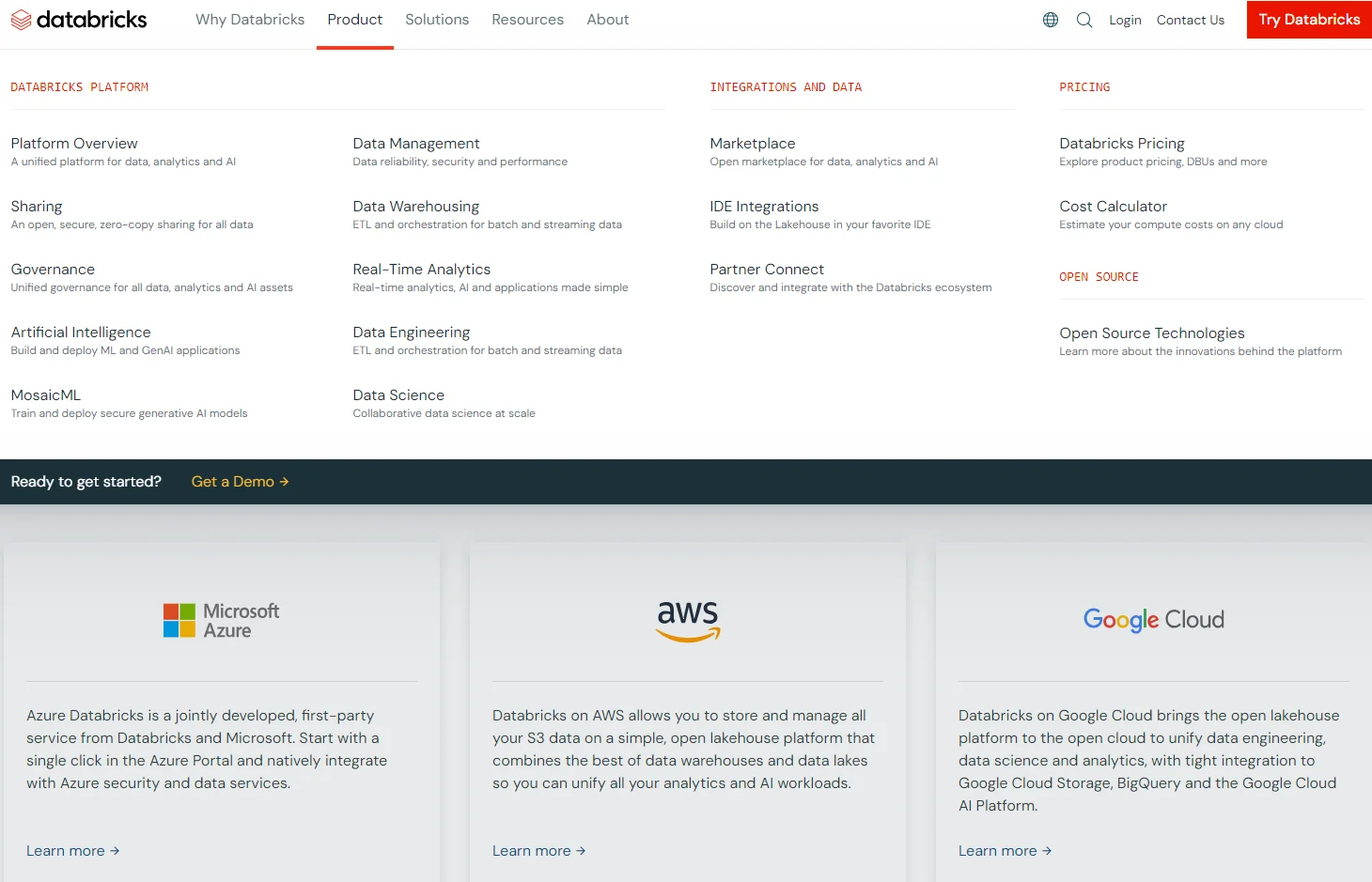Go to Contact Us

point(1190,20)
